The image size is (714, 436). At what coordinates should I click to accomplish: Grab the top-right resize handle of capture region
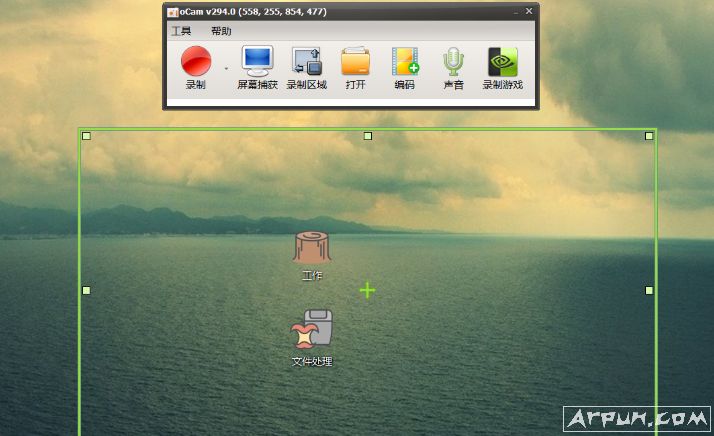click(x=649, y=136)
